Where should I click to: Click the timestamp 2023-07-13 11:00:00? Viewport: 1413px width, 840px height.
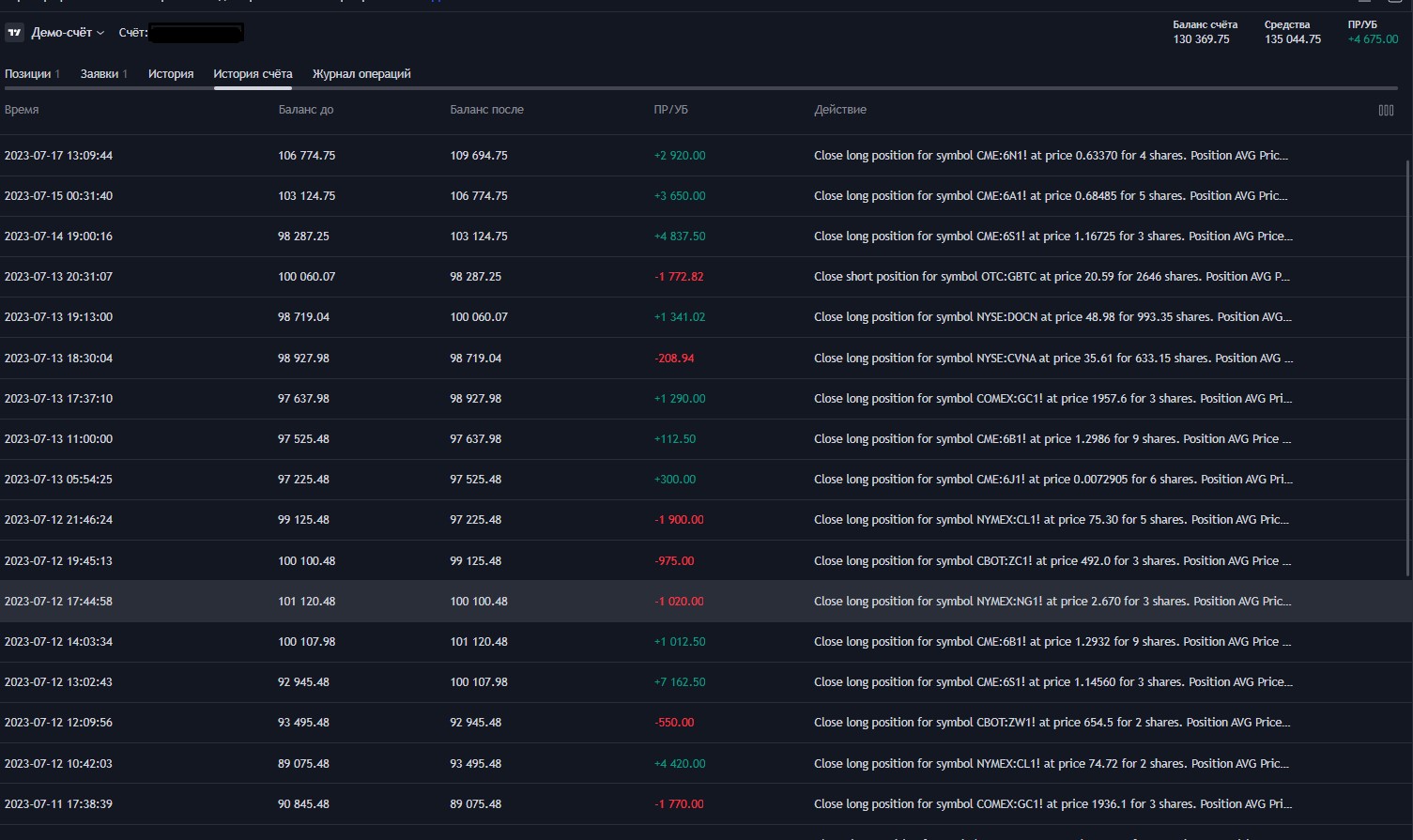click(x=58, y=439)
